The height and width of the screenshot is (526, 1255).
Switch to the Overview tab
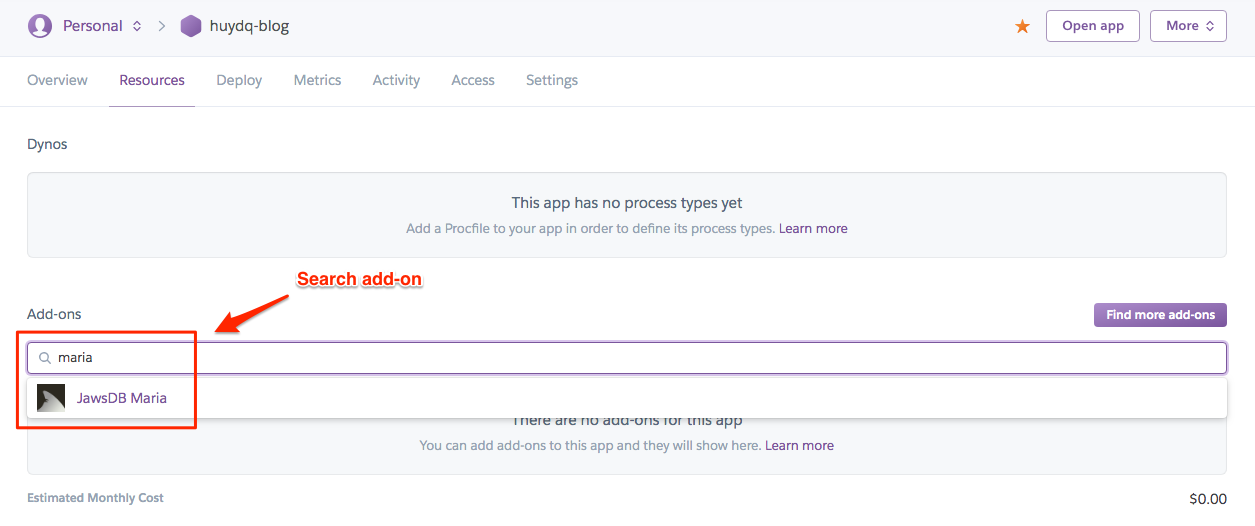point(57,80)
